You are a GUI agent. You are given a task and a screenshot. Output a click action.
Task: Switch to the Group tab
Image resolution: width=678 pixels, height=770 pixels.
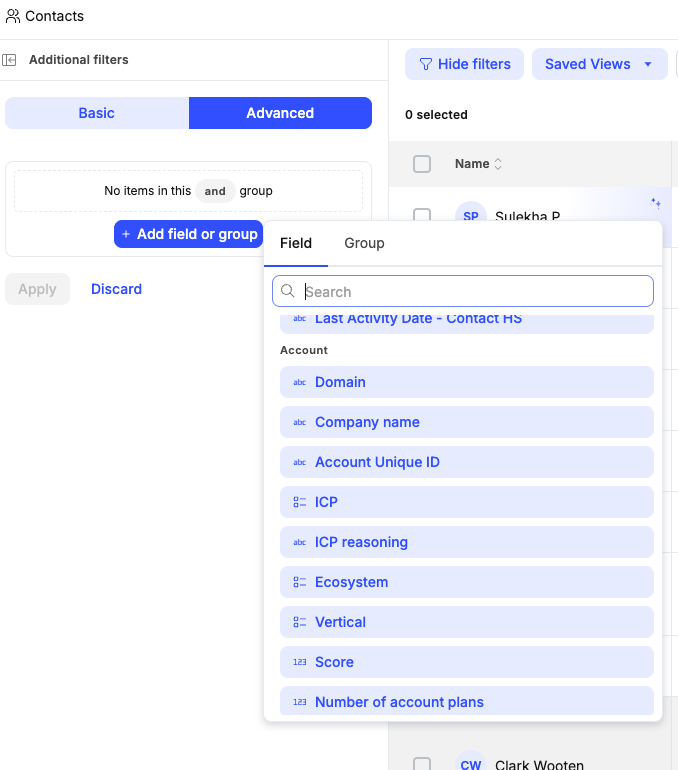[364, 243]
